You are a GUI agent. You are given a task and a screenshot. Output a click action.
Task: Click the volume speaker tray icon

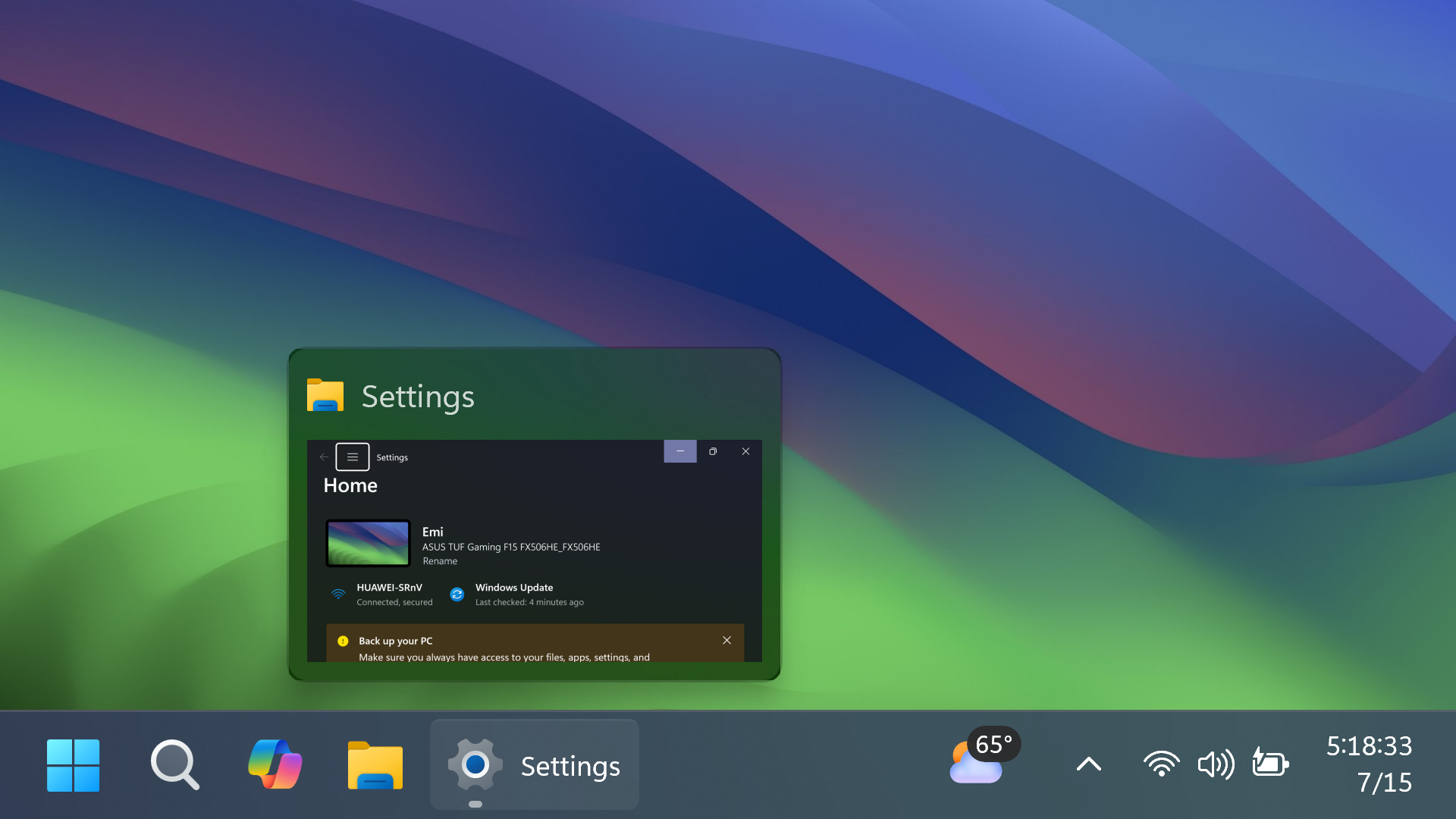pos(1216,764)
